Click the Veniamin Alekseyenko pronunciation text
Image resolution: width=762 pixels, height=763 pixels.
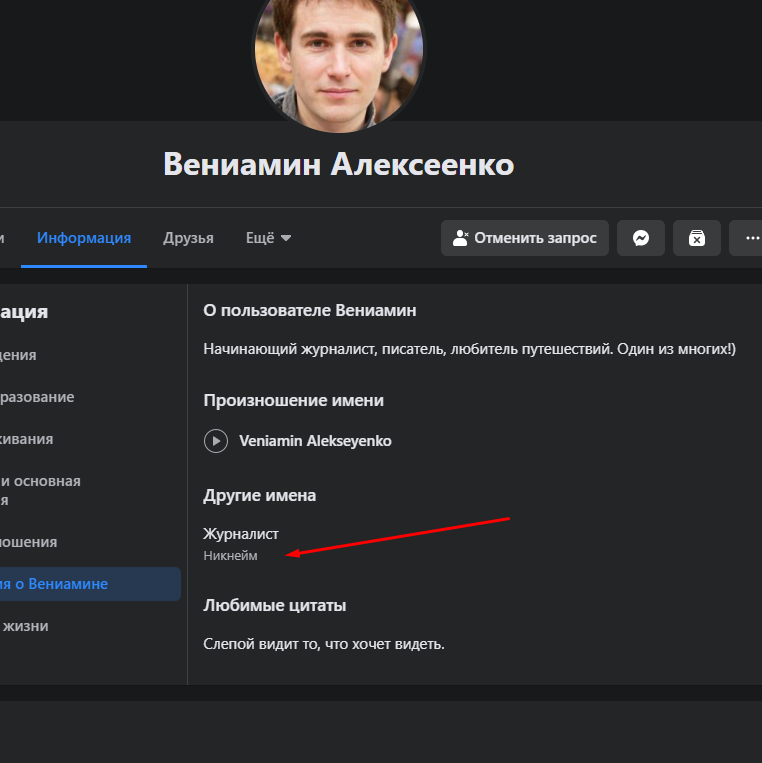point(315,441)
